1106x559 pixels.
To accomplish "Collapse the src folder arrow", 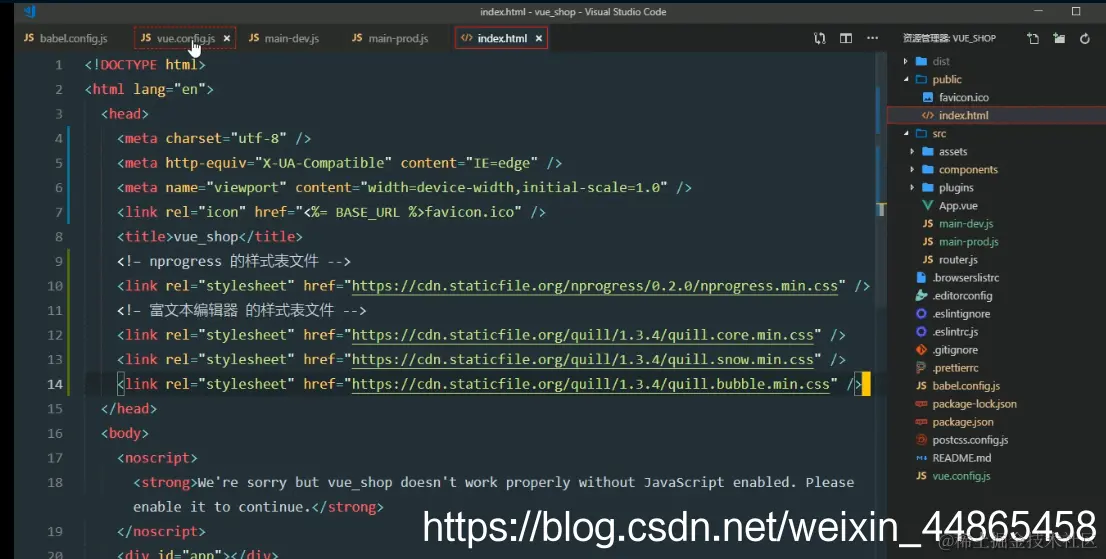I will tap(906, 133).
